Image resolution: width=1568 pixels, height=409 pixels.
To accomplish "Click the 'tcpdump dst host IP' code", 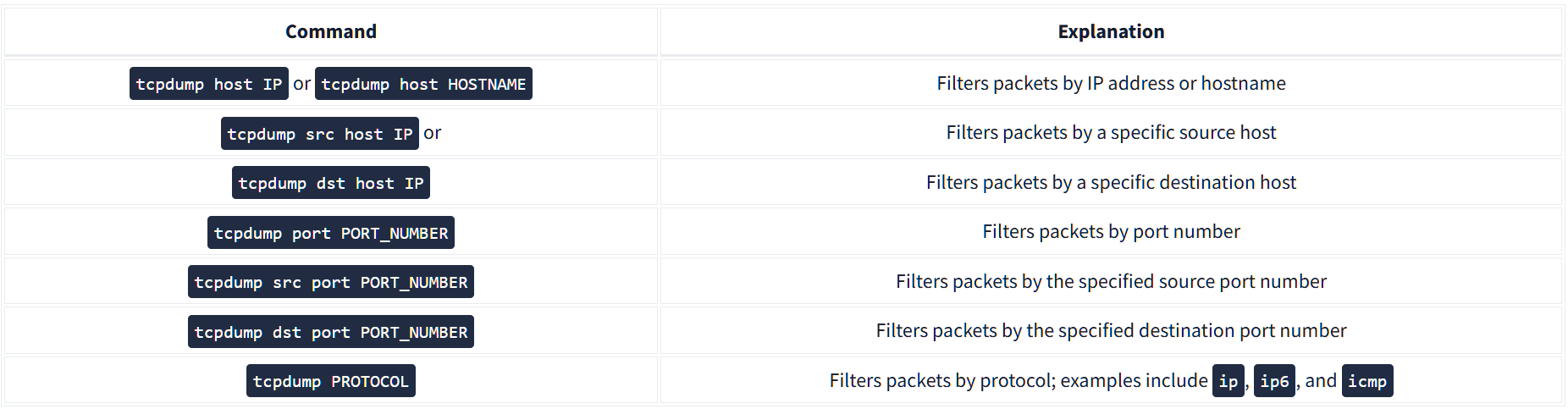I will (x=330, y=183).
